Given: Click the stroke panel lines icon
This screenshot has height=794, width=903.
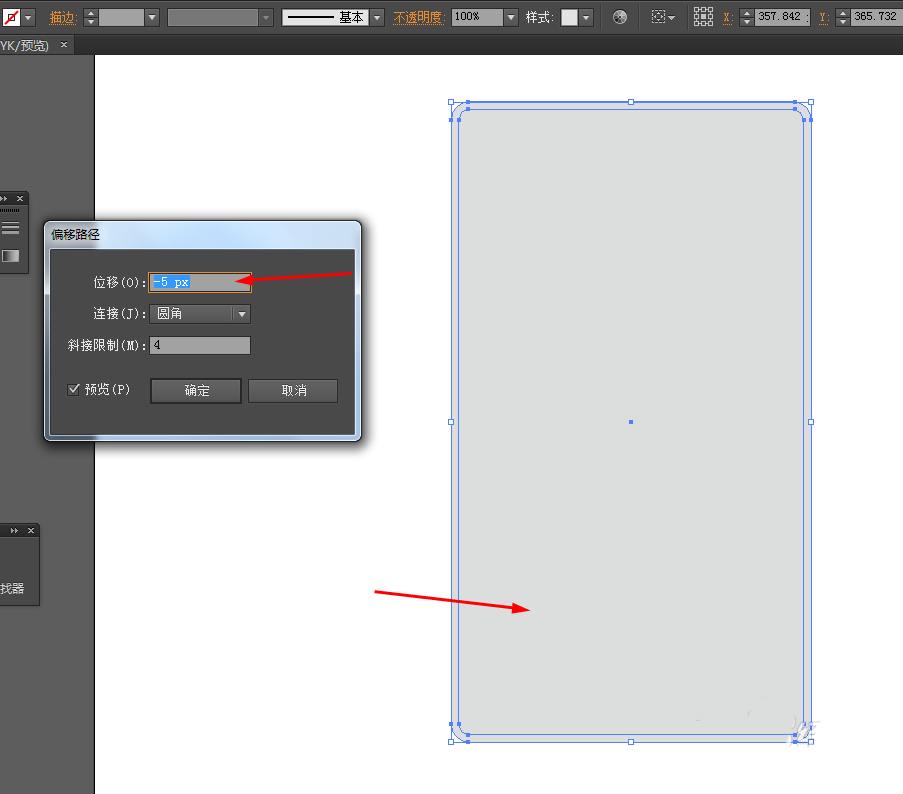Looking at the screenshot, I should pos(10,227).
